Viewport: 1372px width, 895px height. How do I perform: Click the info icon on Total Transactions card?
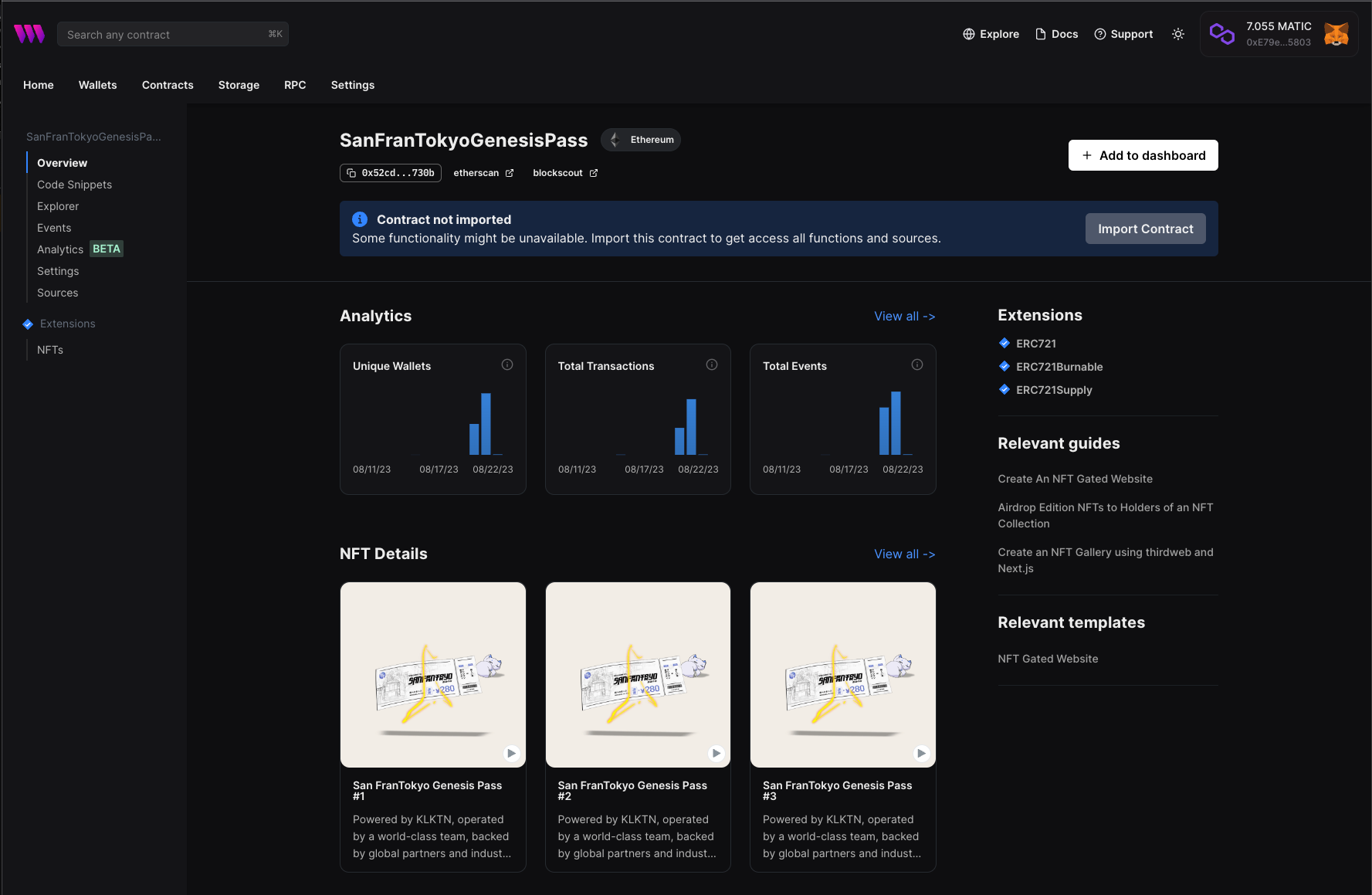712,364
